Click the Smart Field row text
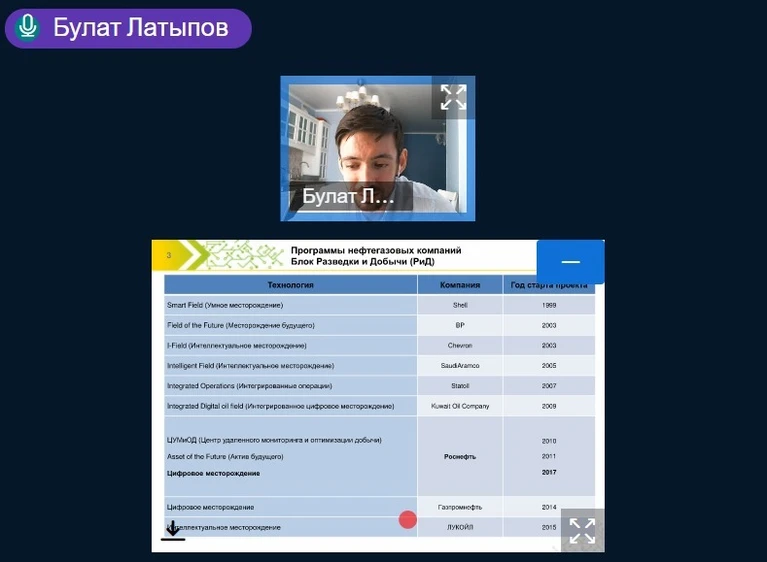 coord(225,305)
